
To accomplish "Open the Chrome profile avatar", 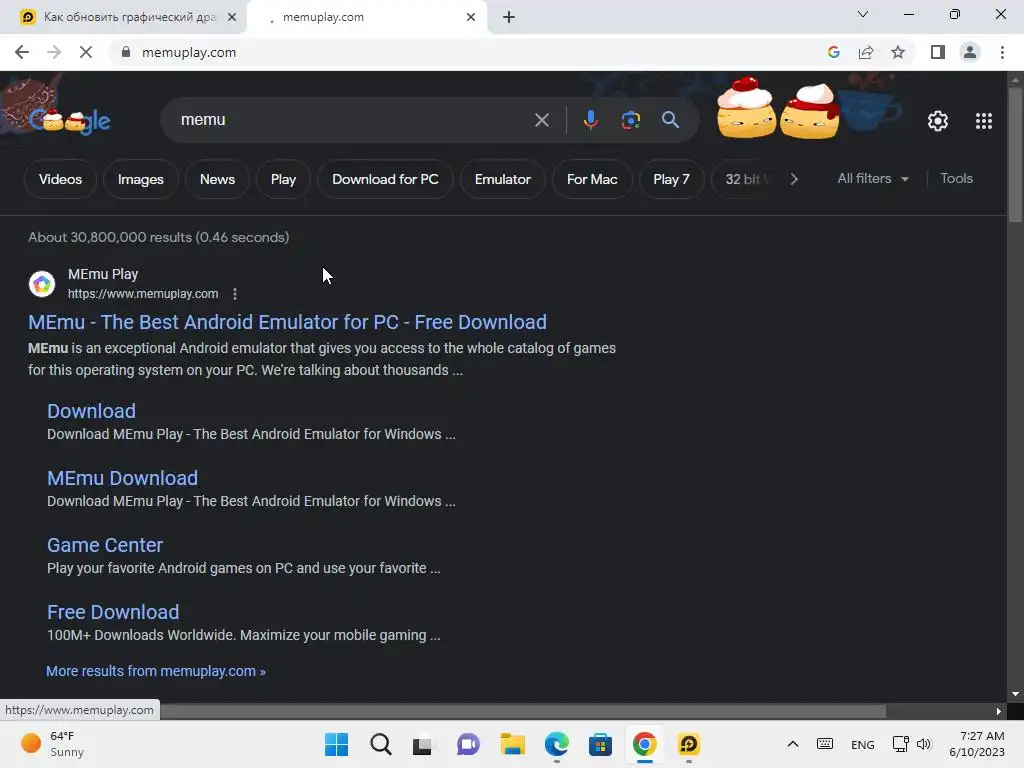I will pos(970,52).
